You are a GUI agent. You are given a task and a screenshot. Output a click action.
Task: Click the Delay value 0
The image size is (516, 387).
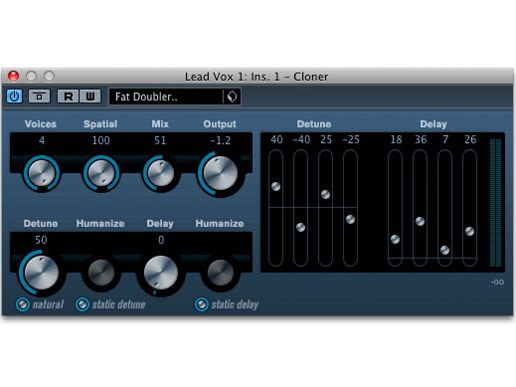point(161,240)
